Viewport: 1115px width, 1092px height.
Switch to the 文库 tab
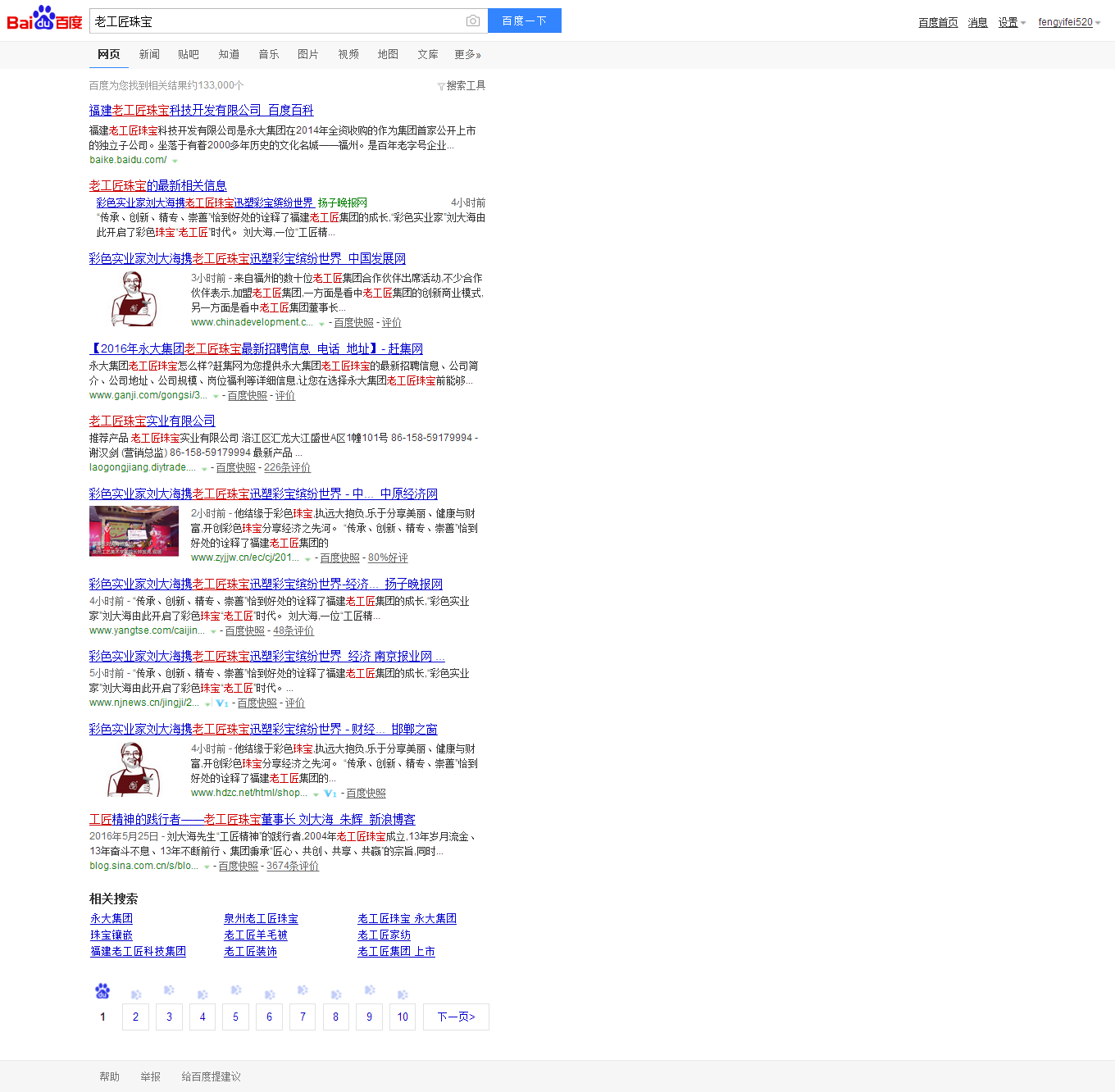[428, 54]
